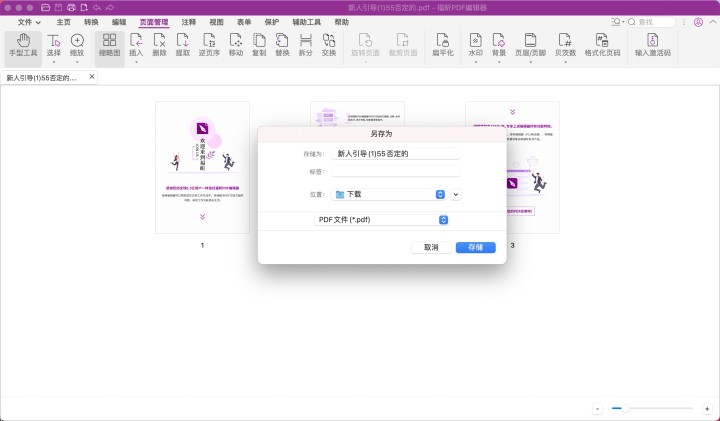Toggle the 缩略图 thumbnail view

tap(109, 45)
